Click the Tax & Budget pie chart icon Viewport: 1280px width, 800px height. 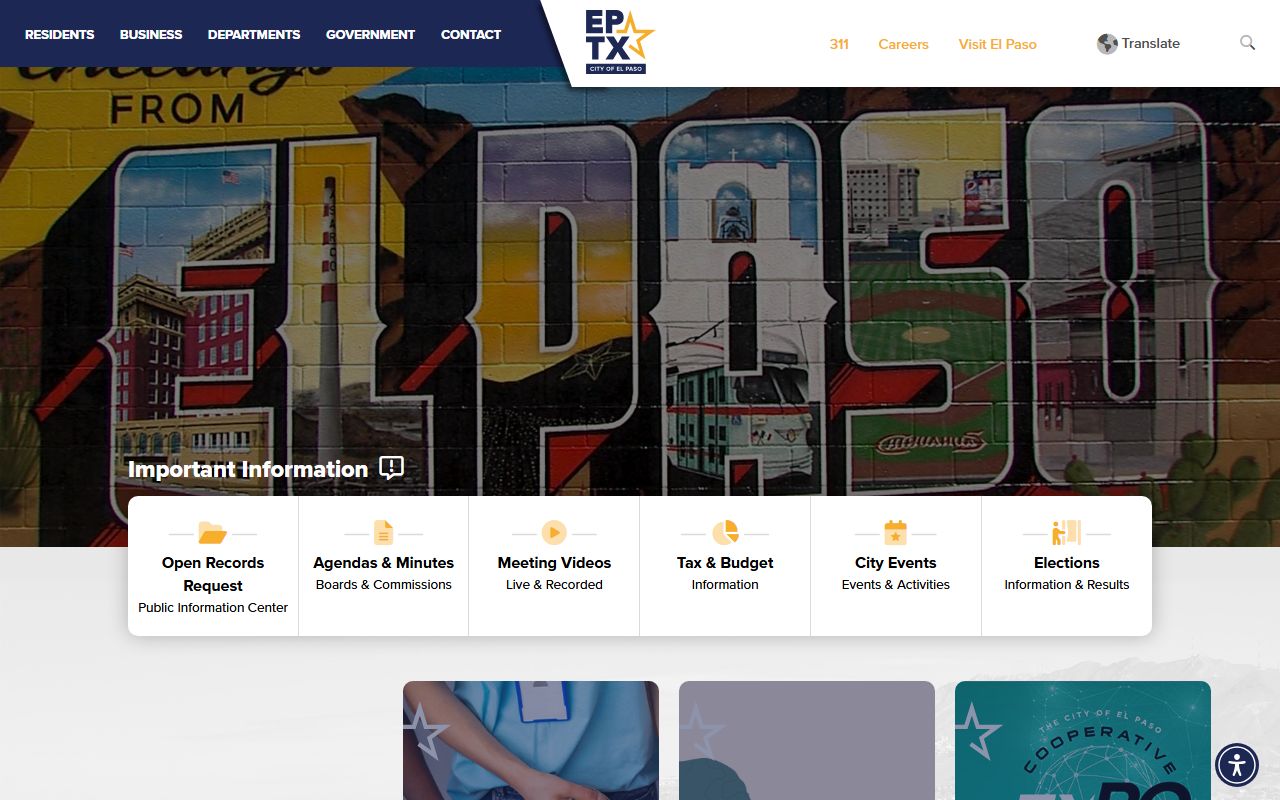point(725,533)
